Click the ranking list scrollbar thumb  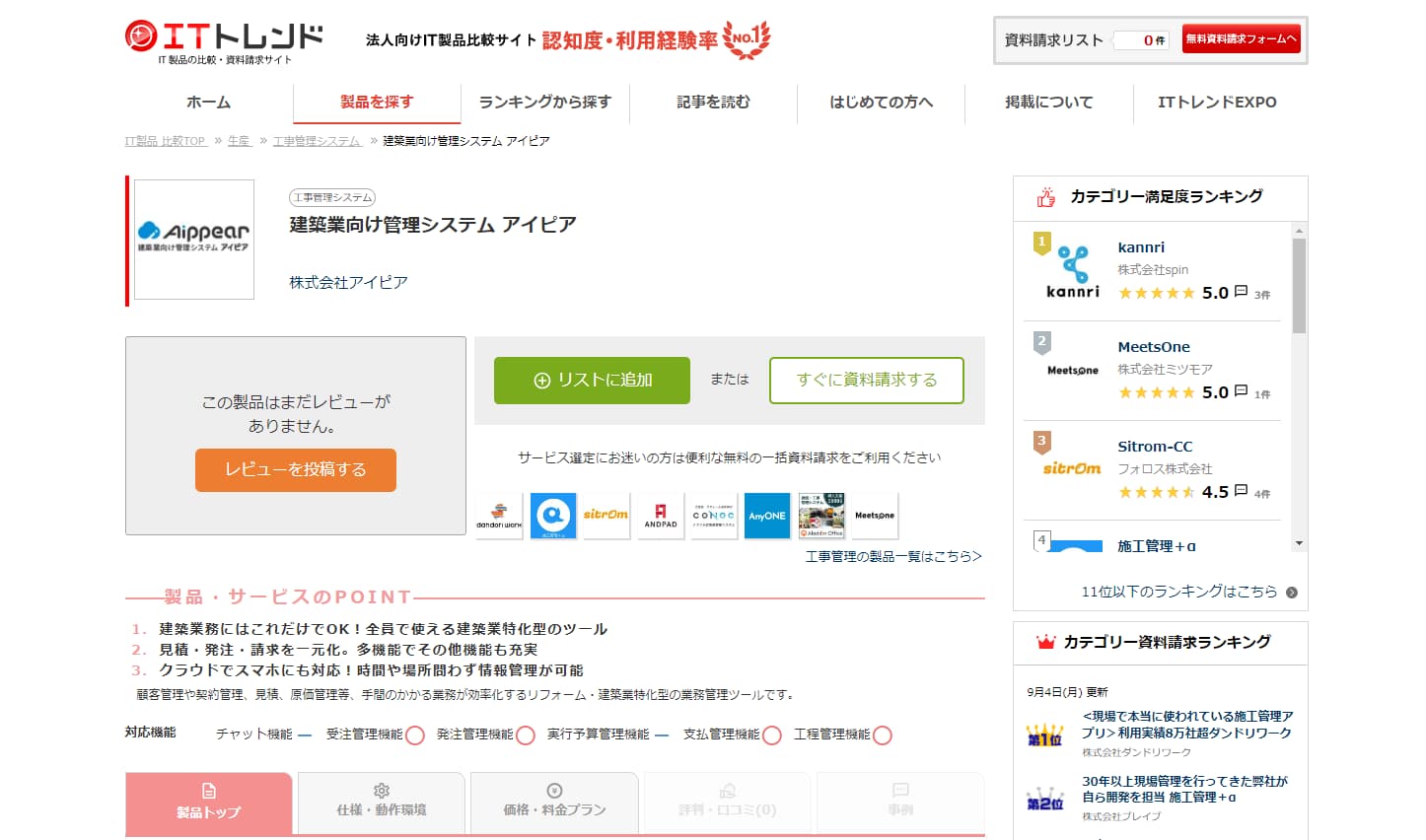[x=1299, y=286]
